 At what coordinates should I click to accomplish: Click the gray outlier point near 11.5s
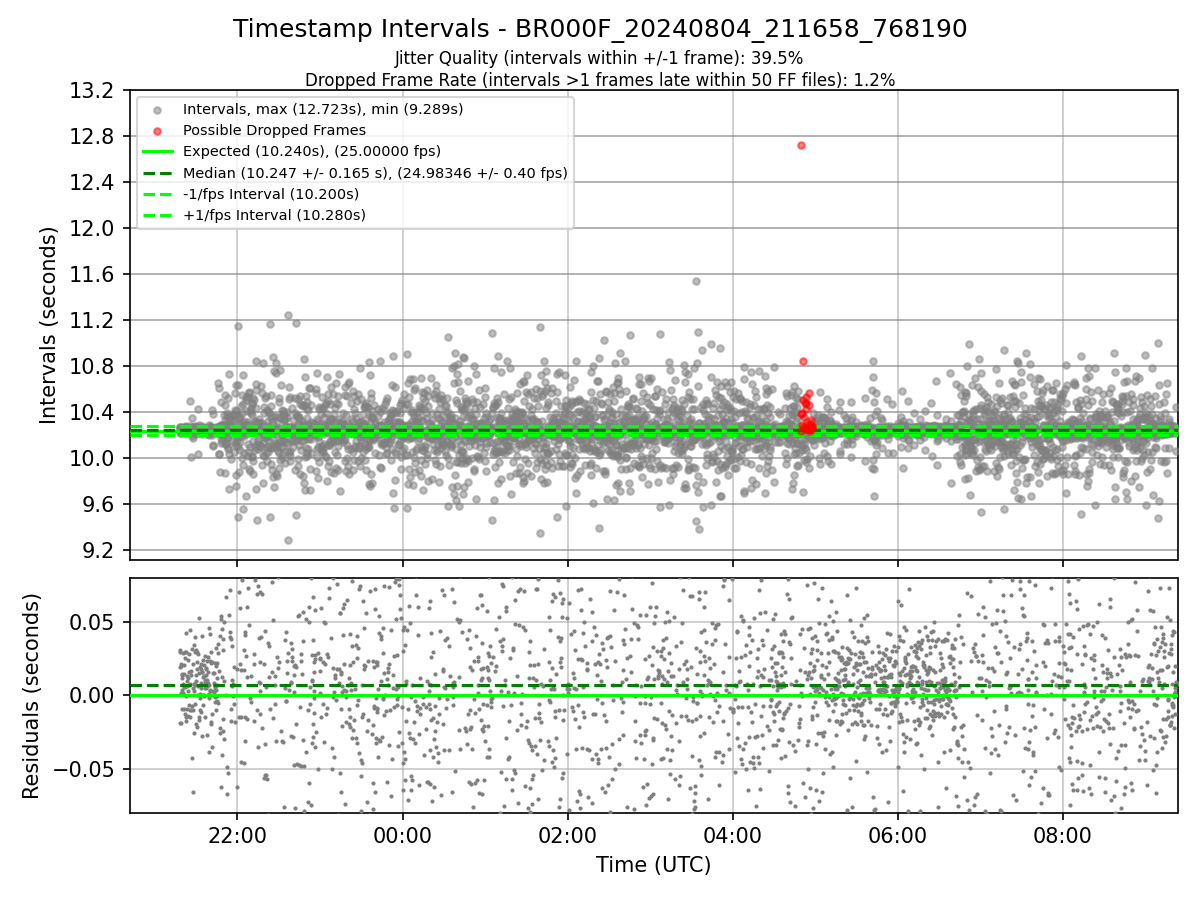[696, 281]
